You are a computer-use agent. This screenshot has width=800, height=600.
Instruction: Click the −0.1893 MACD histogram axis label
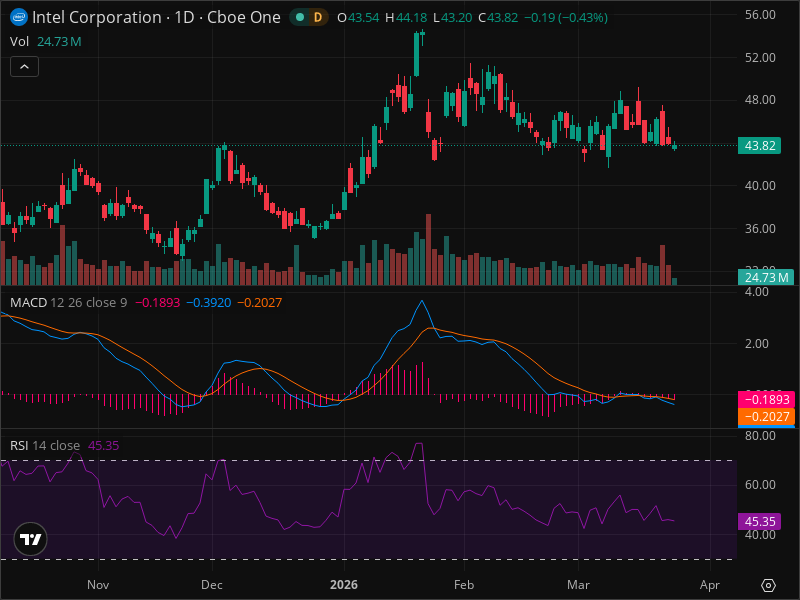point(767,399)
